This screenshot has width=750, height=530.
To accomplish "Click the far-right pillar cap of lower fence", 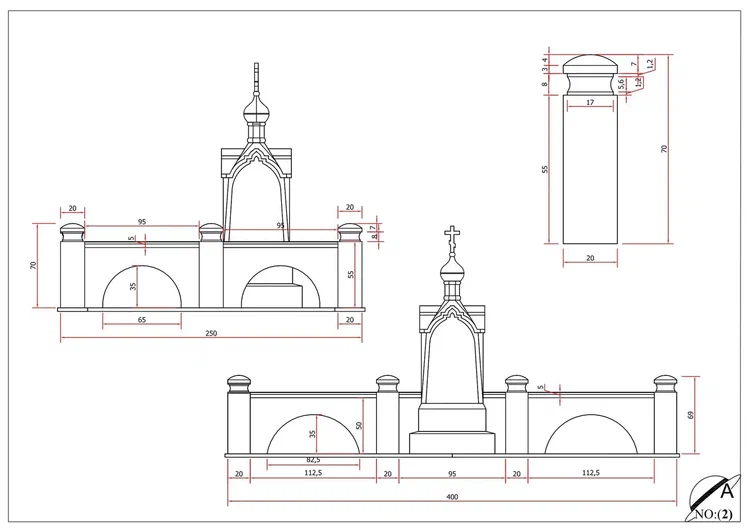I will (x=664, y=383).
